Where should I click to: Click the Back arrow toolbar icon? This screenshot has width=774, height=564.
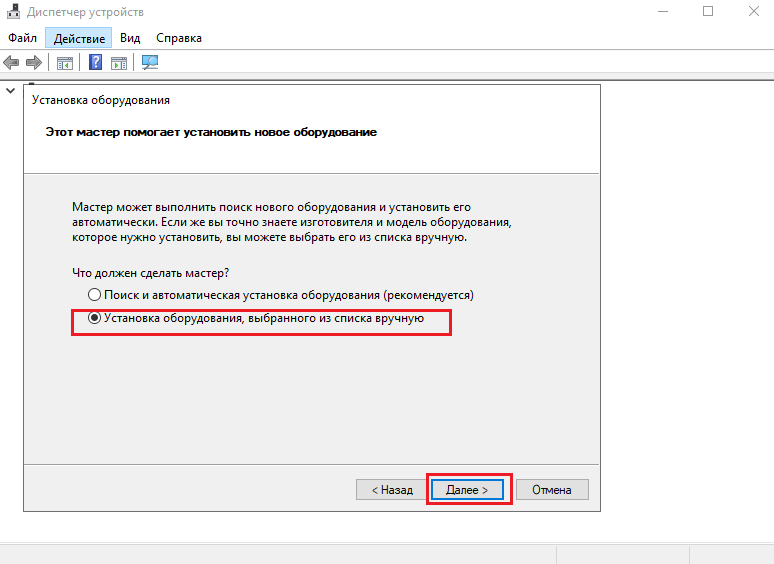tap(11, 63)
